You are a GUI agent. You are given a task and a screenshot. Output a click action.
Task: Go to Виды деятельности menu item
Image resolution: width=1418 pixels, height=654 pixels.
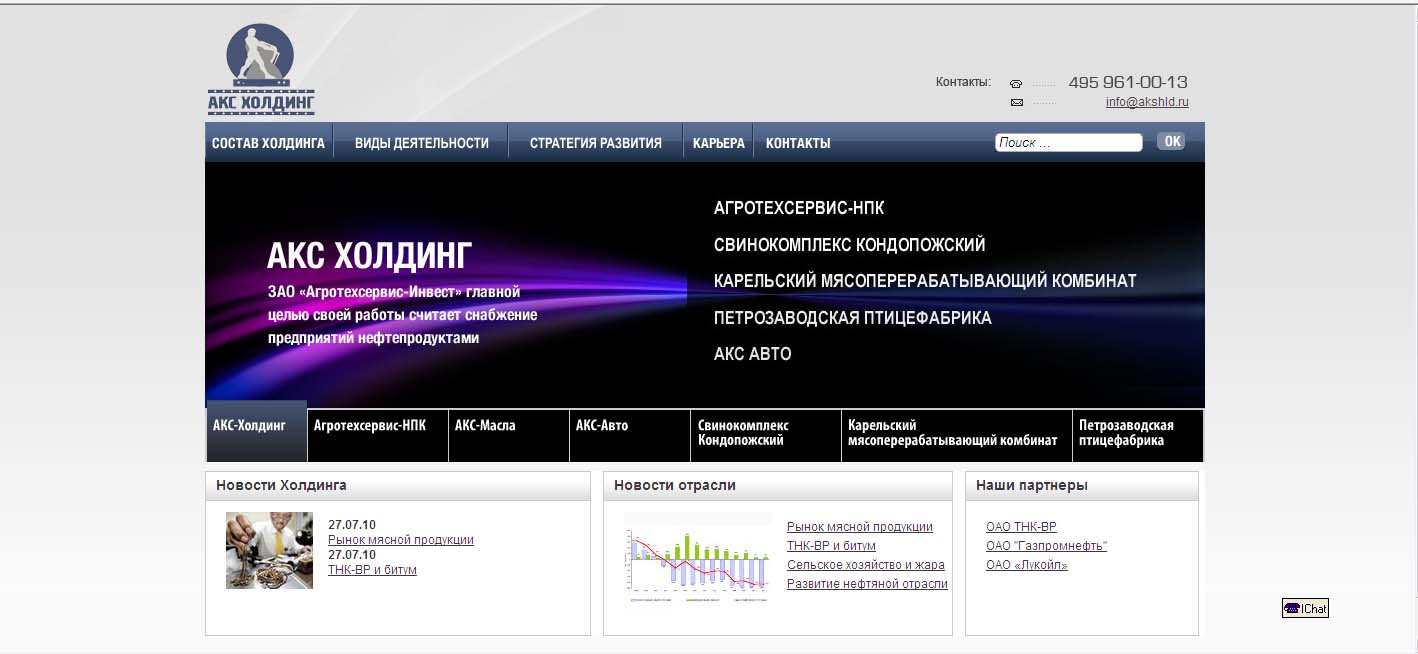(421, 143)
